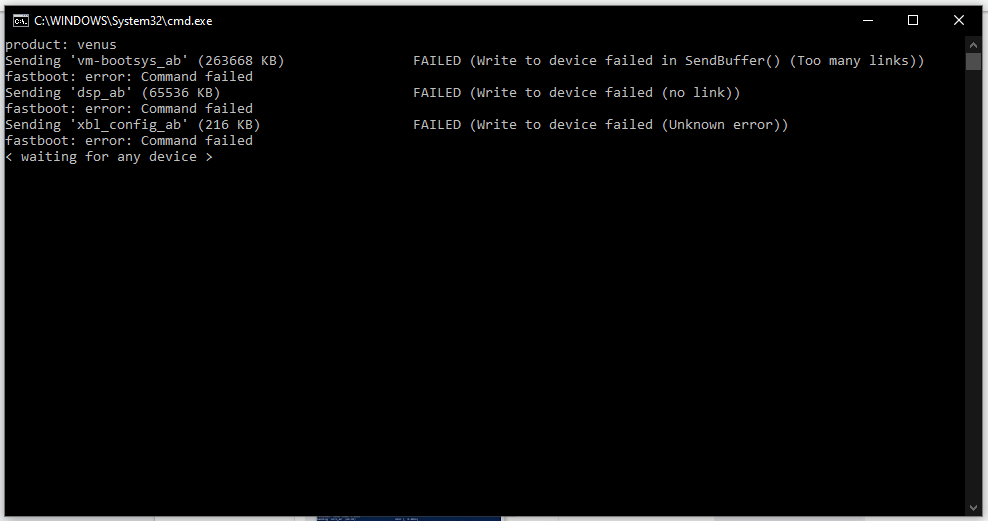Maximize the command prompt window
The width and height of the screenshot is (988, 521).
click(x=912, y=21)
